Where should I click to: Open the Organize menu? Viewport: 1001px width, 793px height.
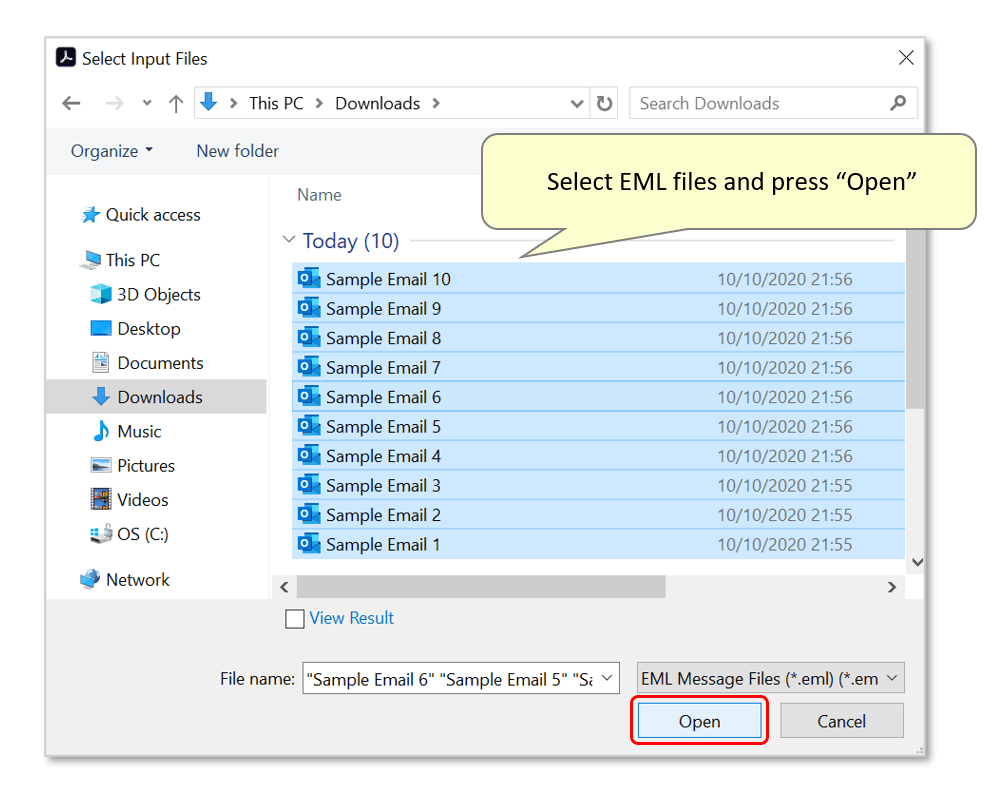[x=112, y=151]
